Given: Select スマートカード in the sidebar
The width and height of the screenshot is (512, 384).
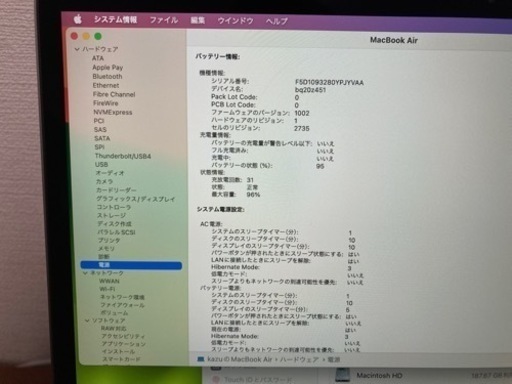Looking at the screenshot, I should pyautogui.click(x=121, y=359).
